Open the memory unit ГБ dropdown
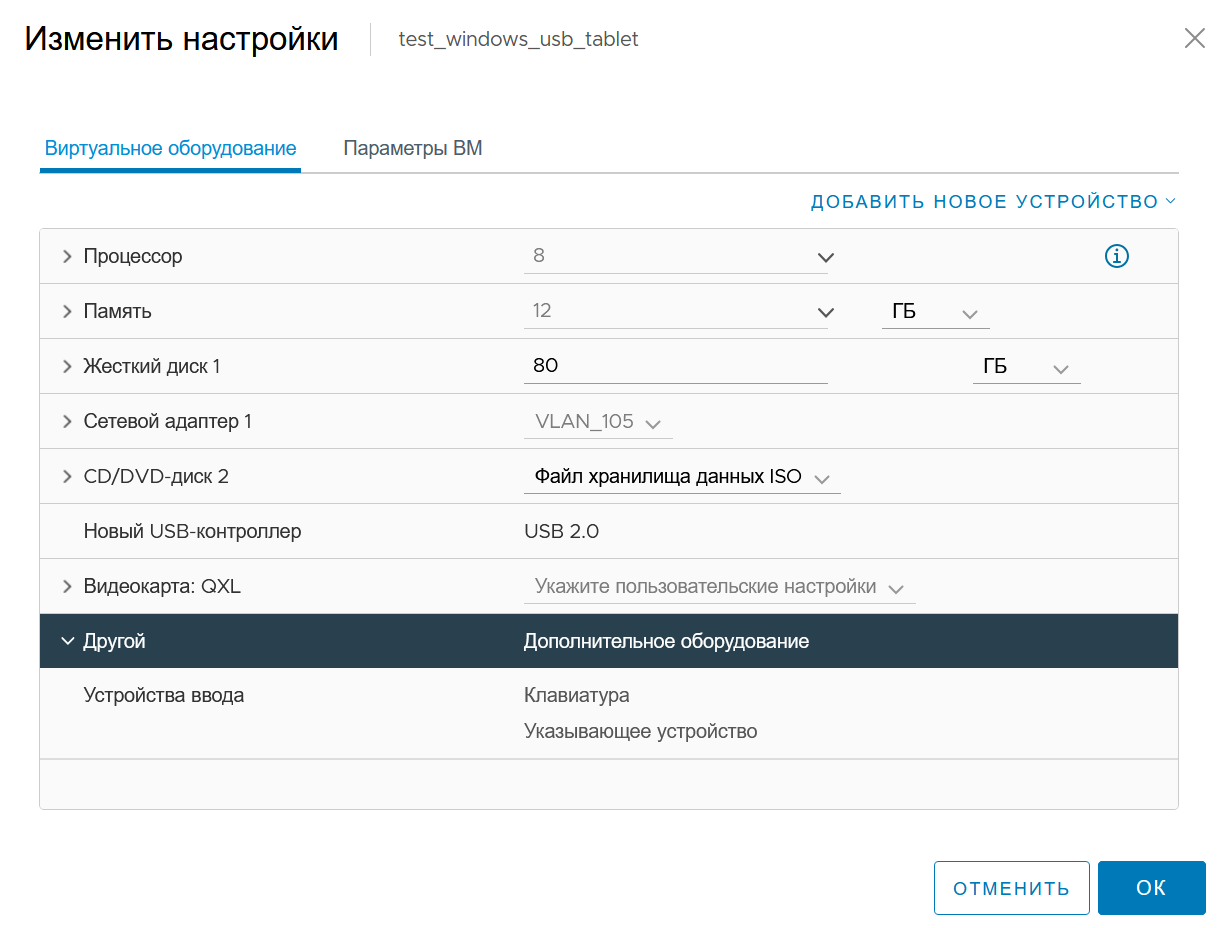 tap(935, 312)
